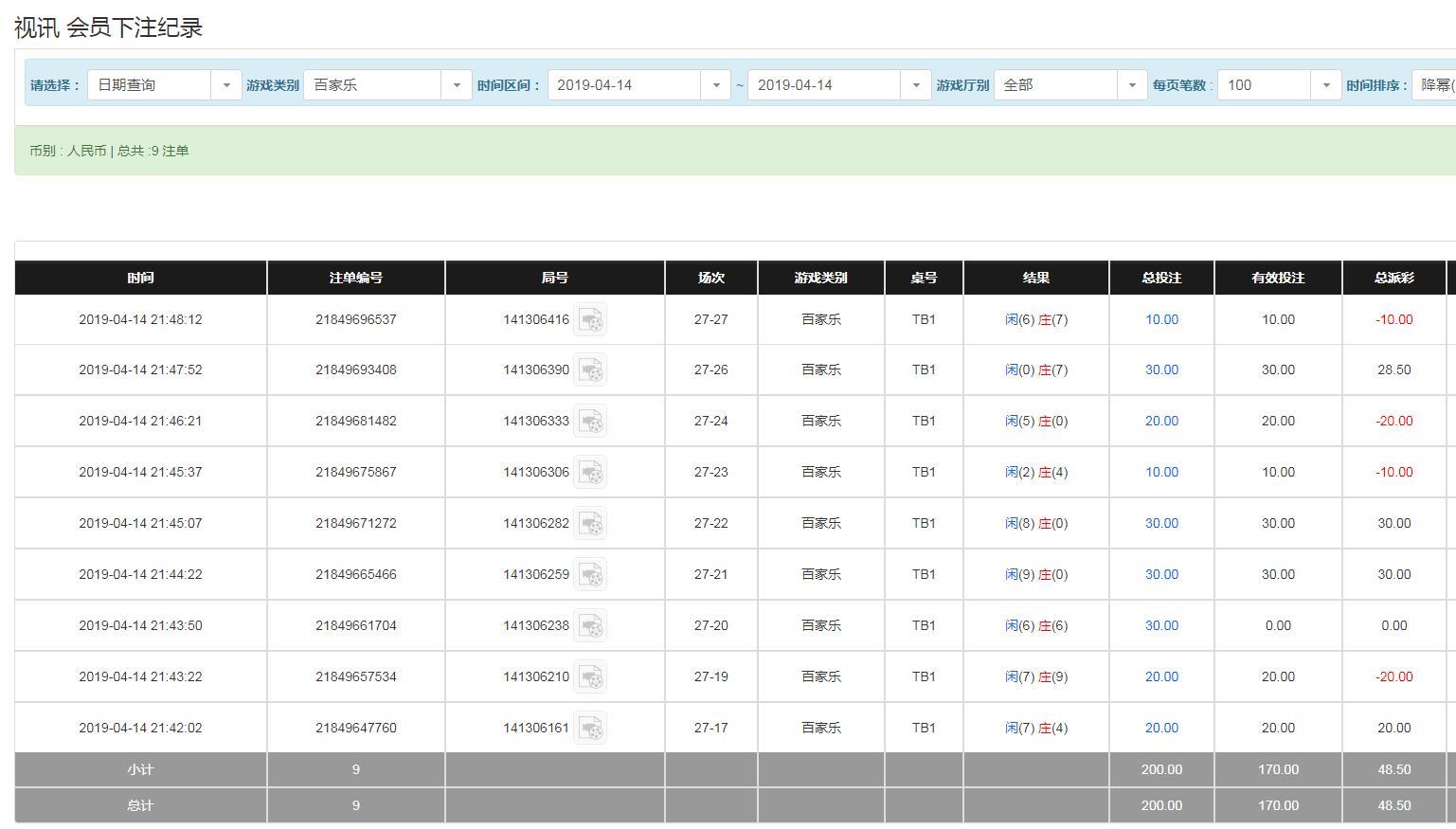
Task: Click order number 21849681482
Action: click(x=356, y=421)
